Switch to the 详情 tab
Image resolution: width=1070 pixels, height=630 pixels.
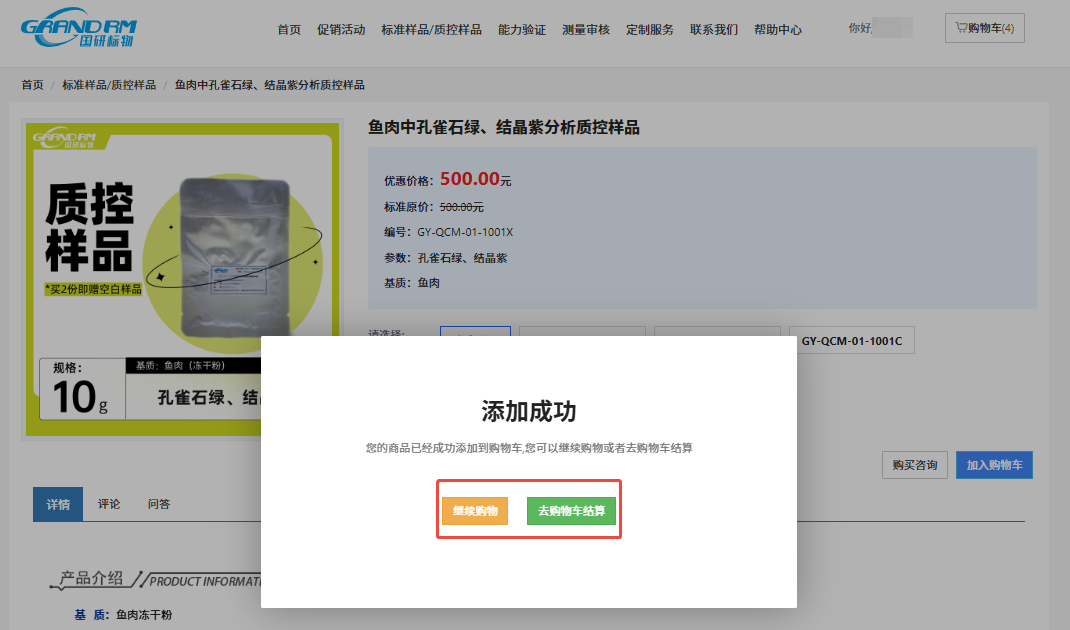[58, 504]
